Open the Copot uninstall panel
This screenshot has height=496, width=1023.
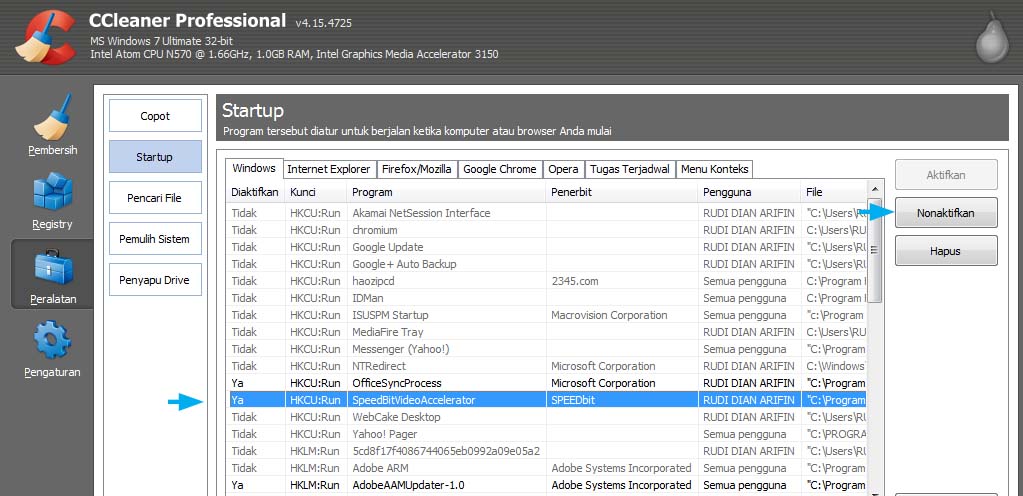pos(155,116)
